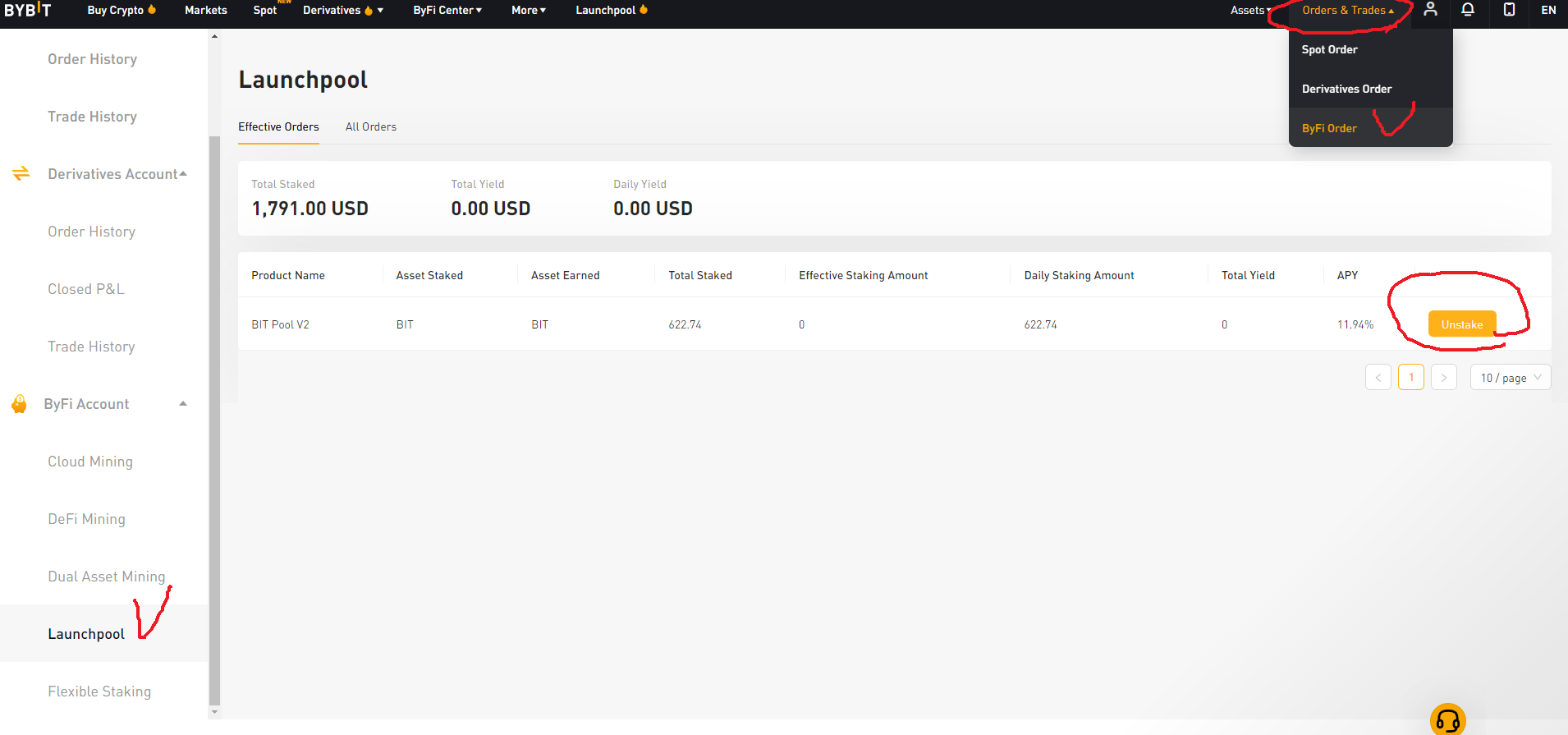Screen dimensions: 1568x735
Task: Click the ByFi Account piggy icon
Action: coord(19,404)
